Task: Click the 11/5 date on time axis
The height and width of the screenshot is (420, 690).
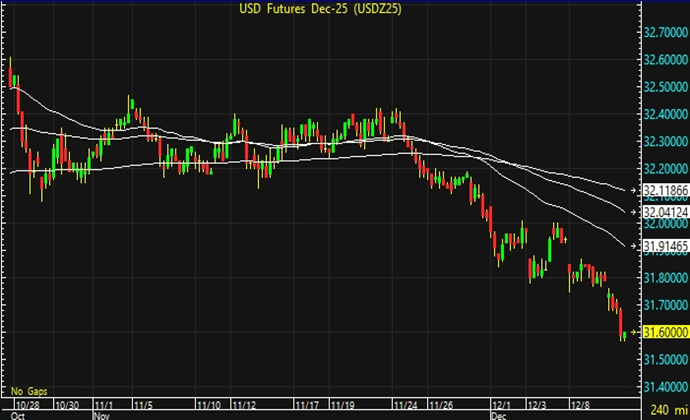Action: (x=142, y=404)
